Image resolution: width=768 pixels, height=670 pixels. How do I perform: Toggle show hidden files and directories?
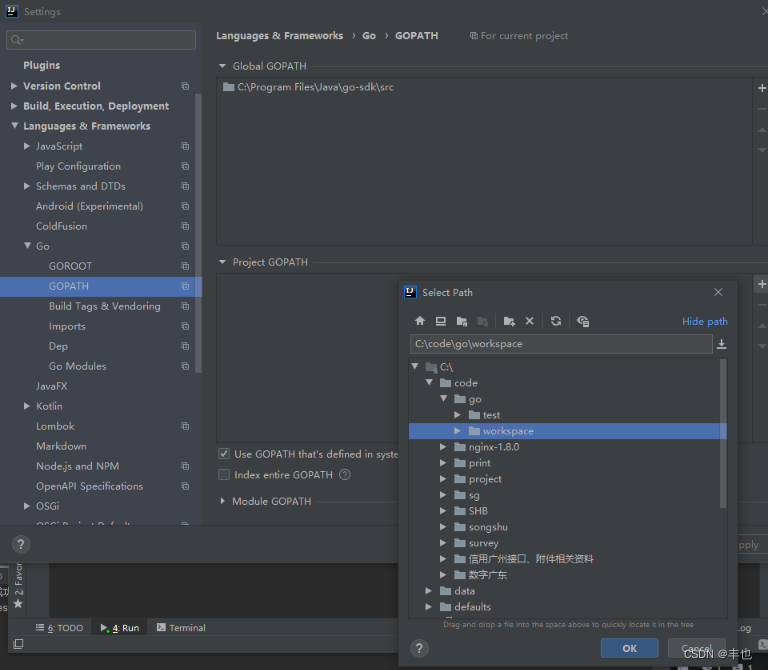coord(583,321)
